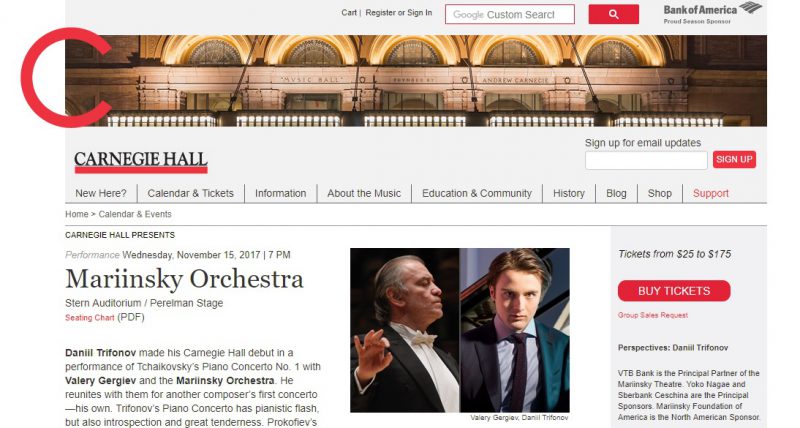Click the Home breadcrumb link

[x=77, y=214]
